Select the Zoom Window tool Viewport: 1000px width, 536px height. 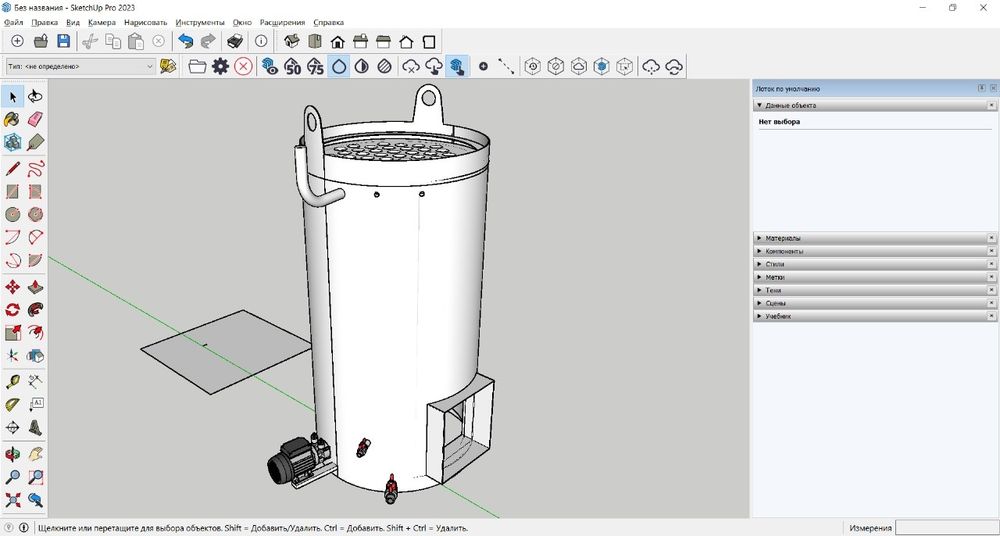click(x=36, y=477)
